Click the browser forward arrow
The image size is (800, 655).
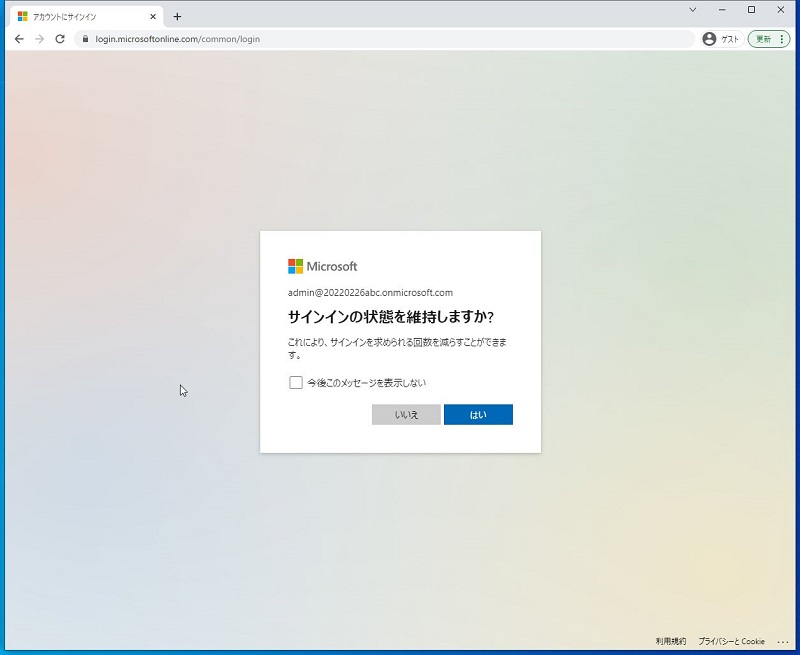point(39,39)
